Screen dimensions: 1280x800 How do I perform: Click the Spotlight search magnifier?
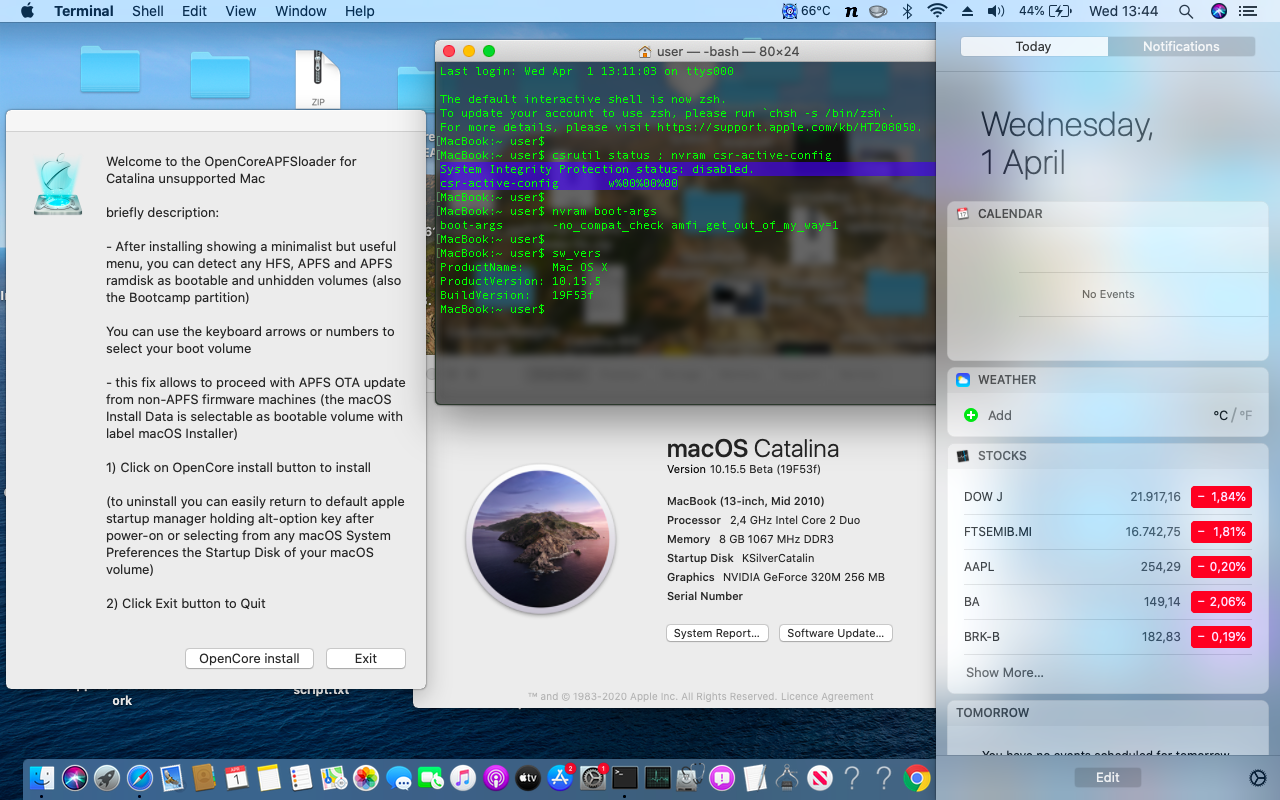pos(1186,11)
